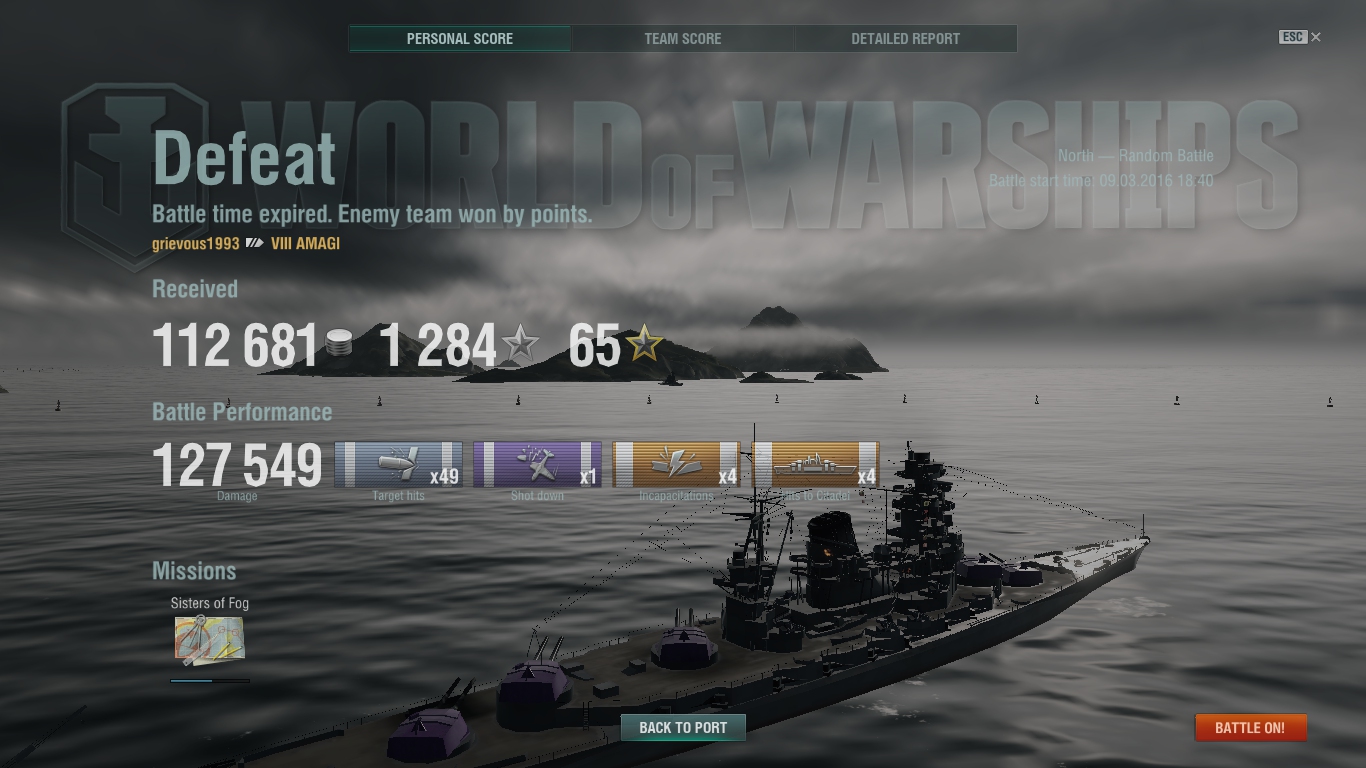Click the battleship class icon beside AMAGI
Screen dimensions: 1366x768
coord(255,243)
